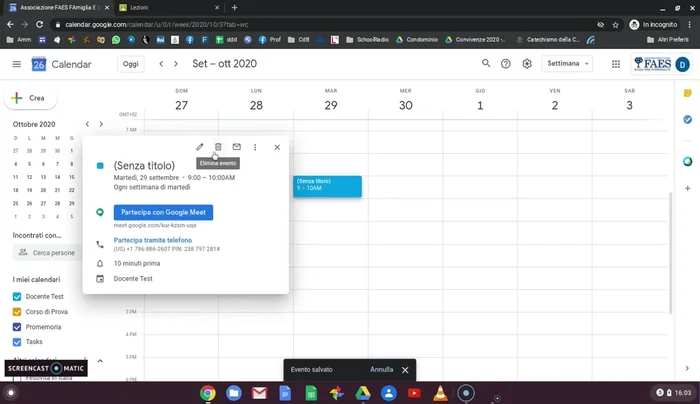Open the Chrome three-dot menu
The image size is (700, 404).
[x=690, y=25]
